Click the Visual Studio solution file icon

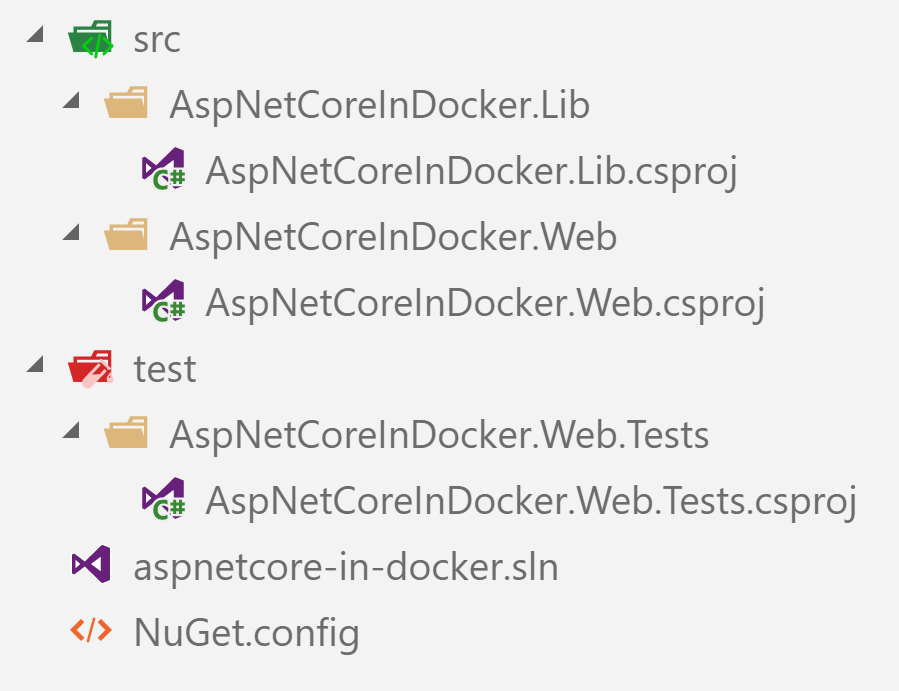click(x=91, y=564)
